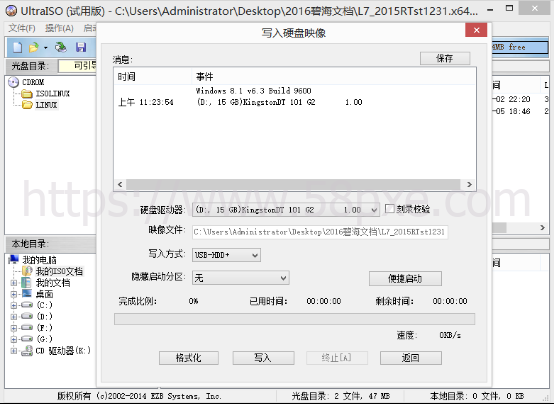Open file using the folder toolbar icon

pyautogui.click(x=34, y=47)
